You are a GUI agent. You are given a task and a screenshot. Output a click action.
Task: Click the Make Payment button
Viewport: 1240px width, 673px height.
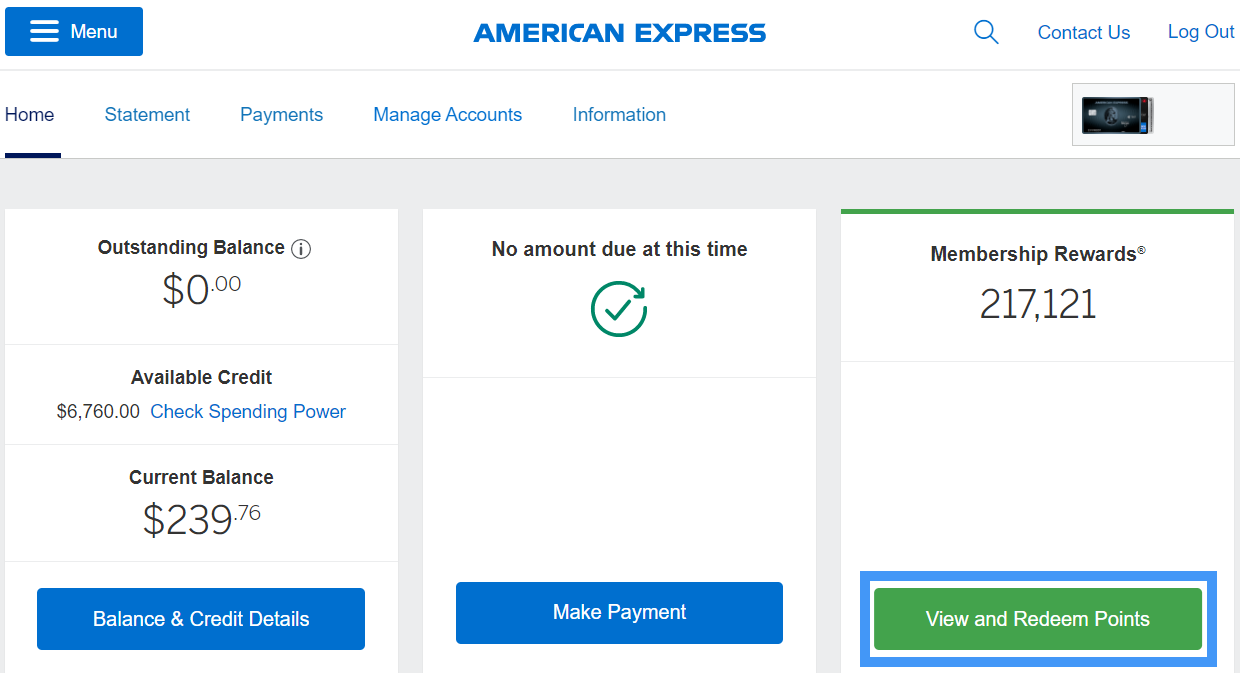pos(619,612)
